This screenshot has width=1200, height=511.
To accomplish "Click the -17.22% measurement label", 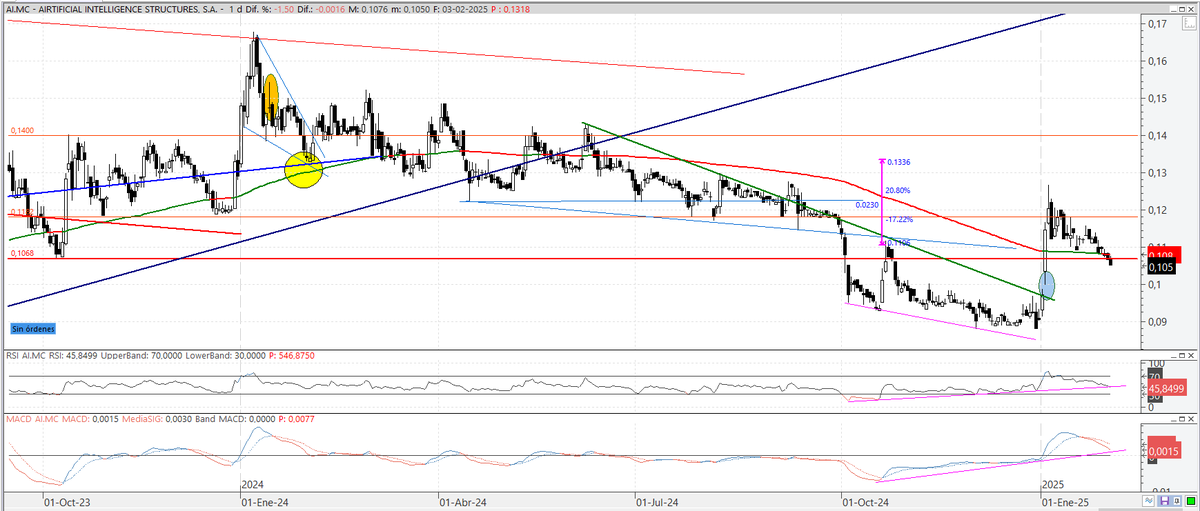I will pyautogui.click(x=898, y=218).
